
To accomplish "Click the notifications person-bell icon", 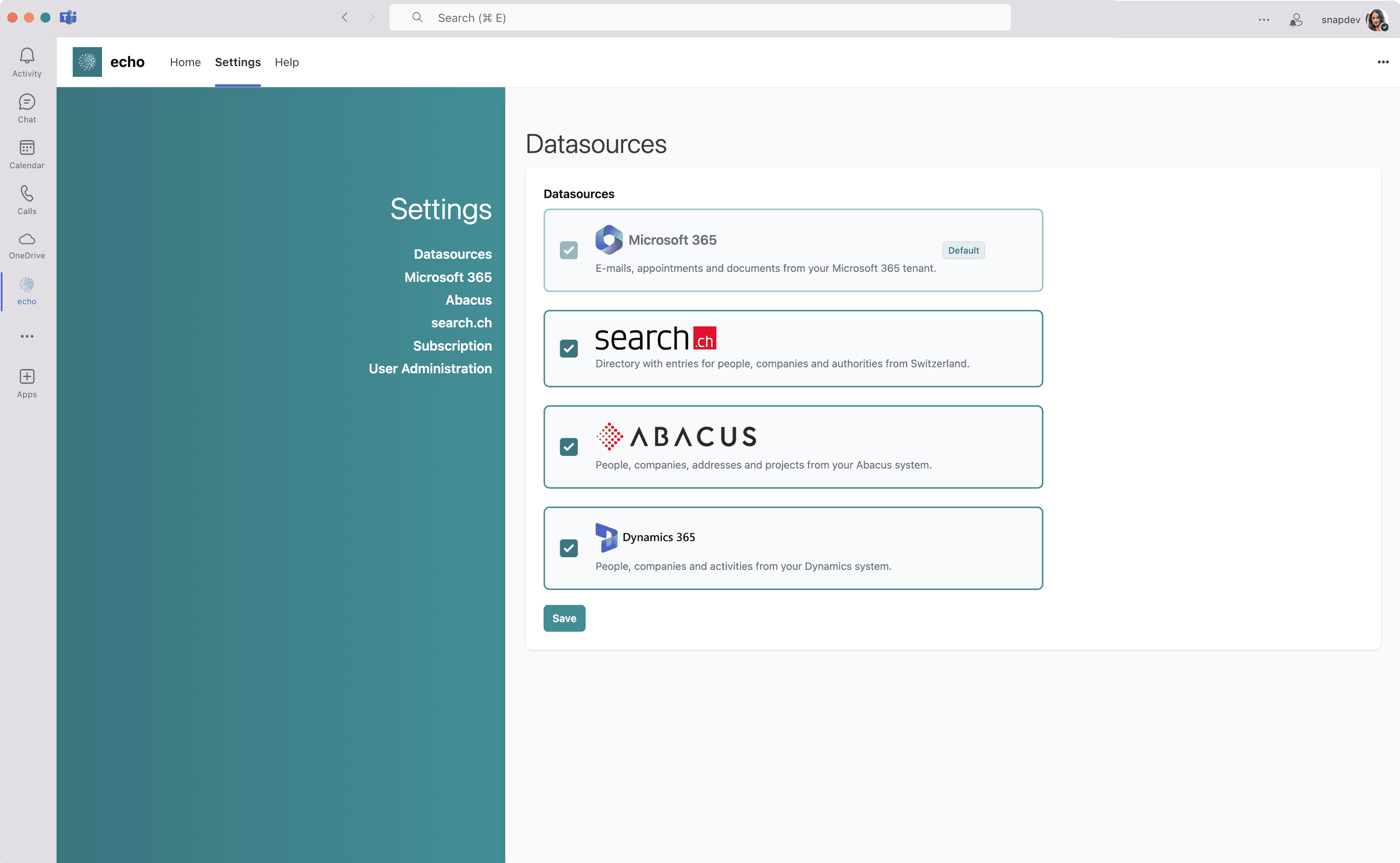I will coord(1295,20).
